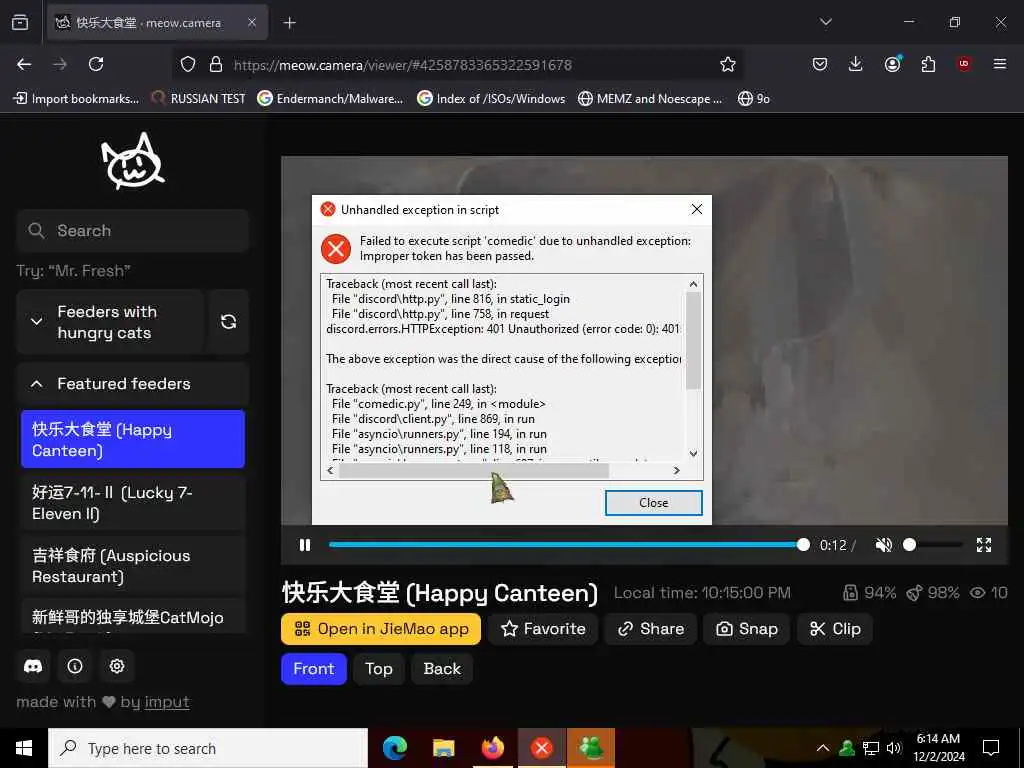Switch to the Back camera view
The image size is (1024, 768).
(442, 669)
